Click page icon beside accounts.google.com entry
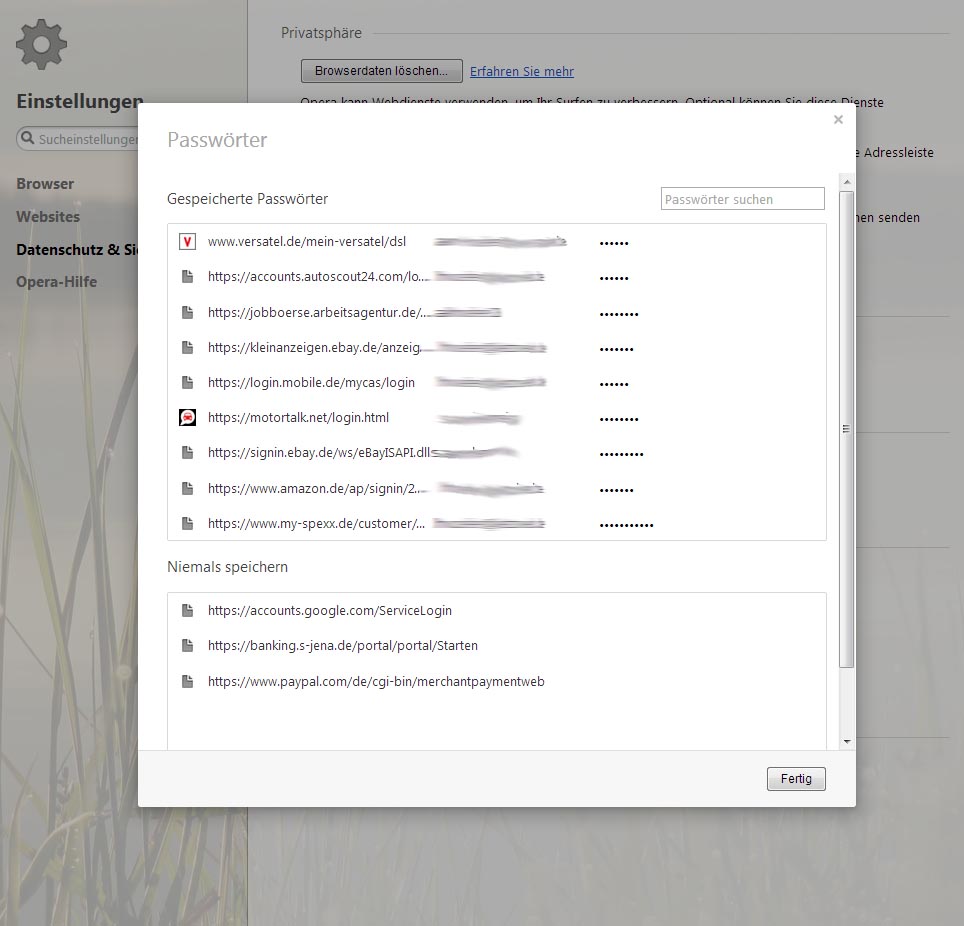 [x=187, y=610]
